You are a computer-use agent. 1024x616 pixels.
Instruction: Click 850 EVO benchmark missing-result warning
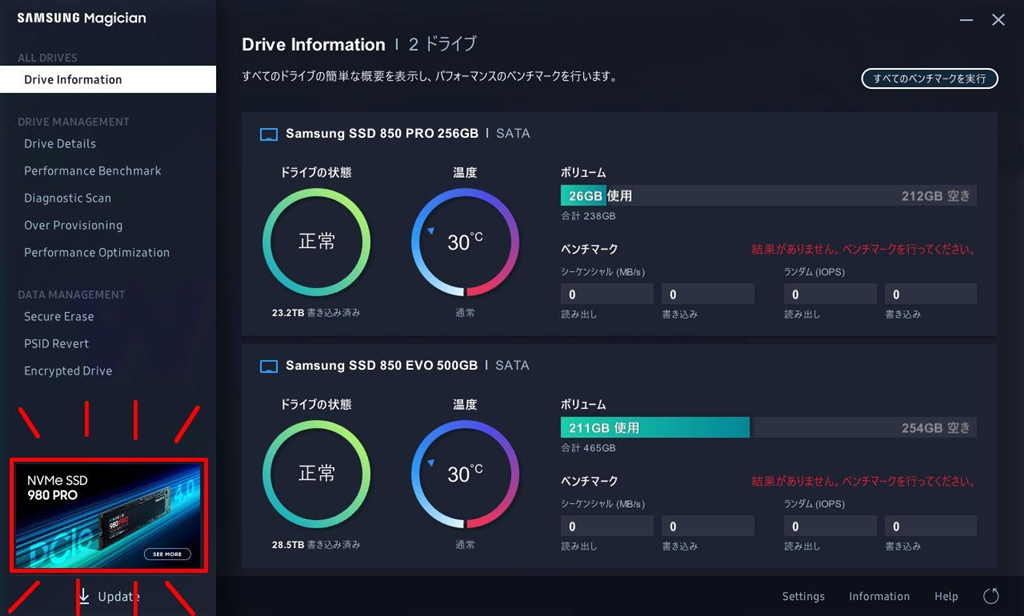(863, 481)
